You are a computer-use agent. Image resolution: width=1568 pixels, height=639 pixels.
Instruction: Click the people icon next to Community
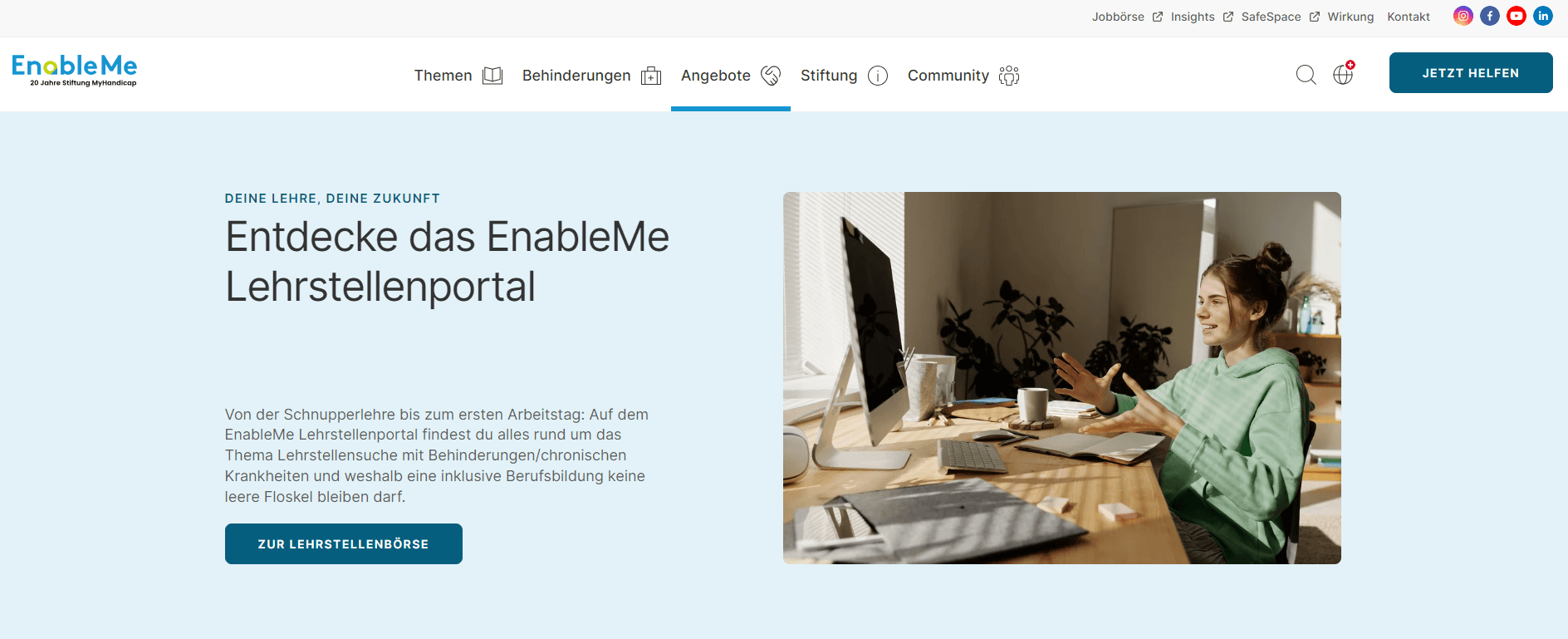pyautogui.click(x=1009, y=76)
